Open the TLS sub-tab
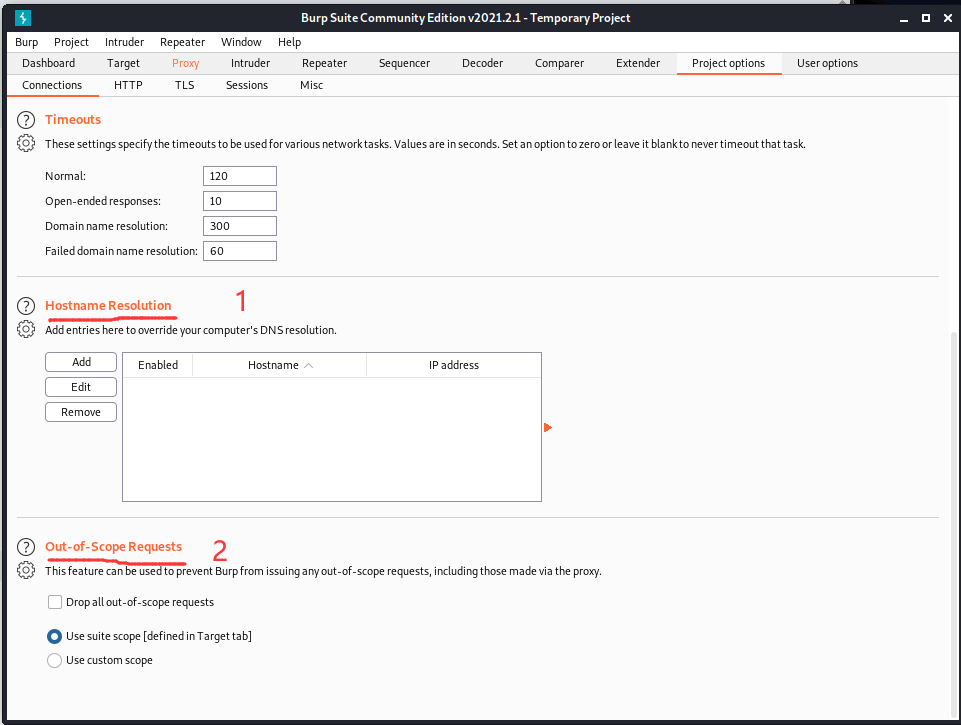The height and width of the screenshot is (725, 961). coord(184,85)
